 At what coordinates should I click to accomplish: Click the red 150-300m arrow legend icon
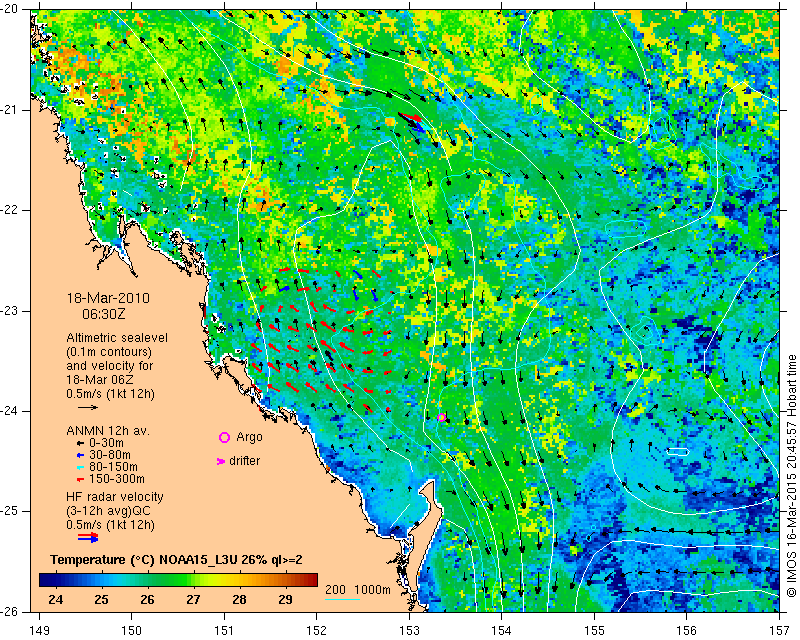pos(80,479)
